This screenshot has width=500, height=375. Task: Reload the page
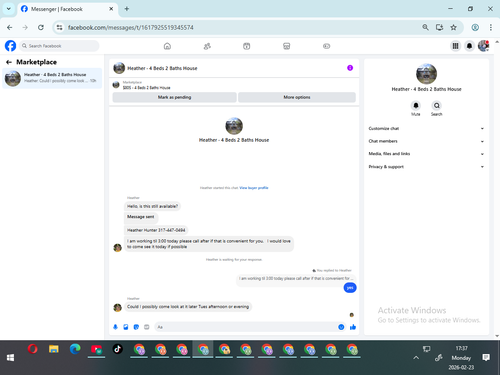click(41, 27)
